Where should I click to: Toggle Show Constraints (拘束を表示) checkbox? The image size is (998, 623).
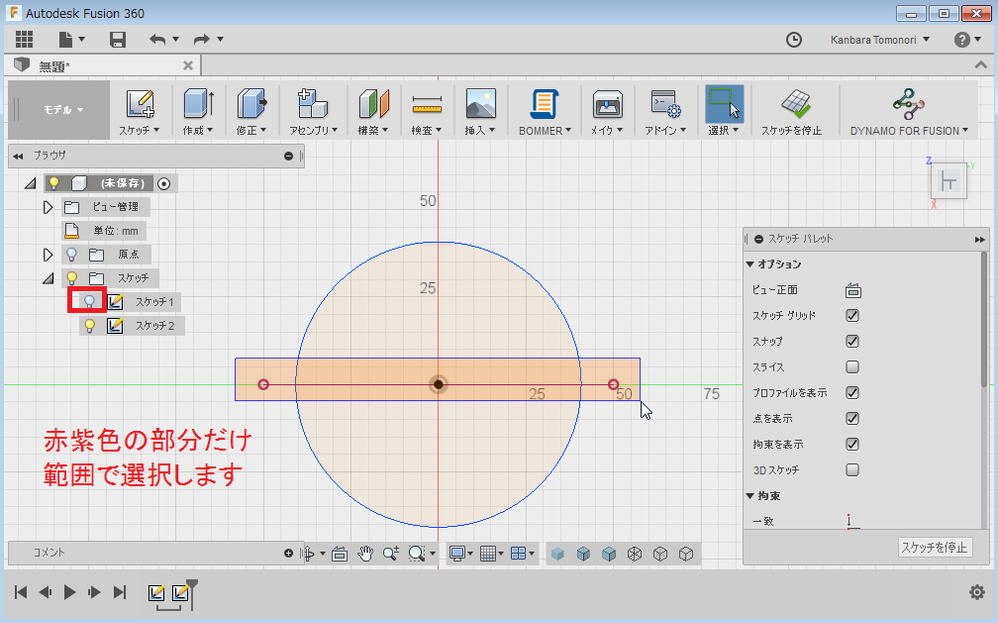[x=852, y=444]
